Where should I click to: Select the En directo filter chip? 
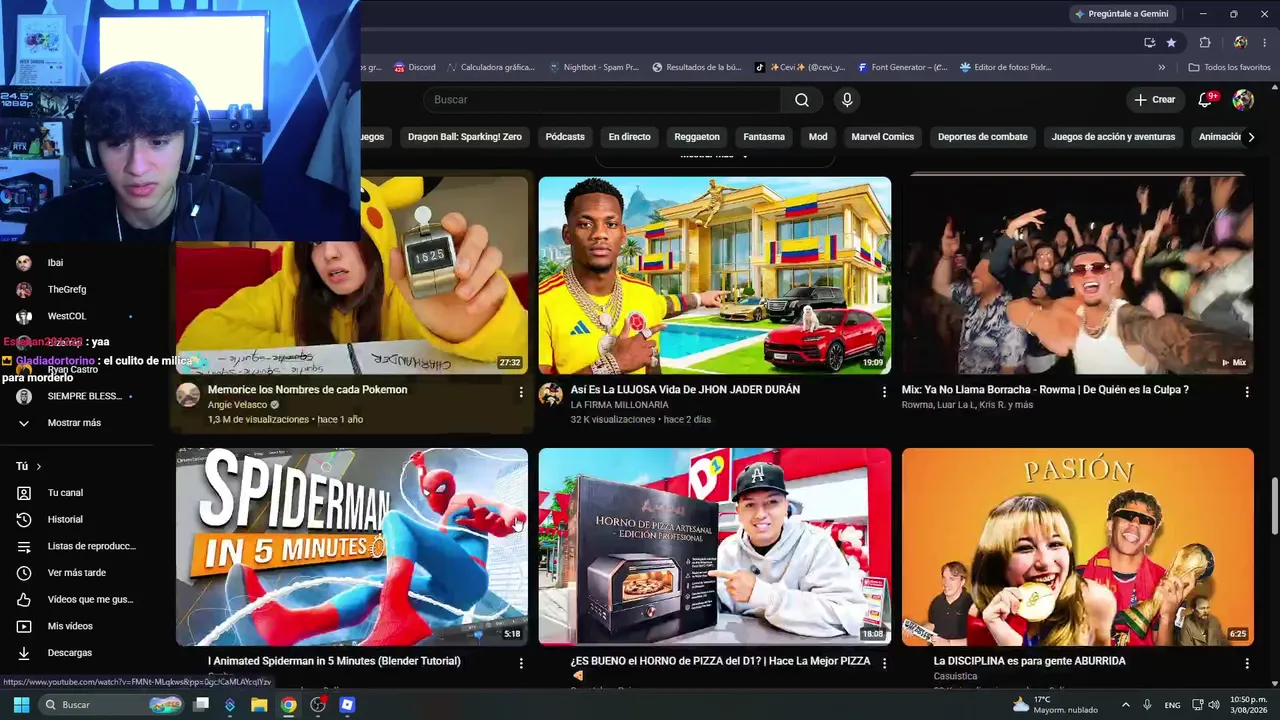point(629,137)
